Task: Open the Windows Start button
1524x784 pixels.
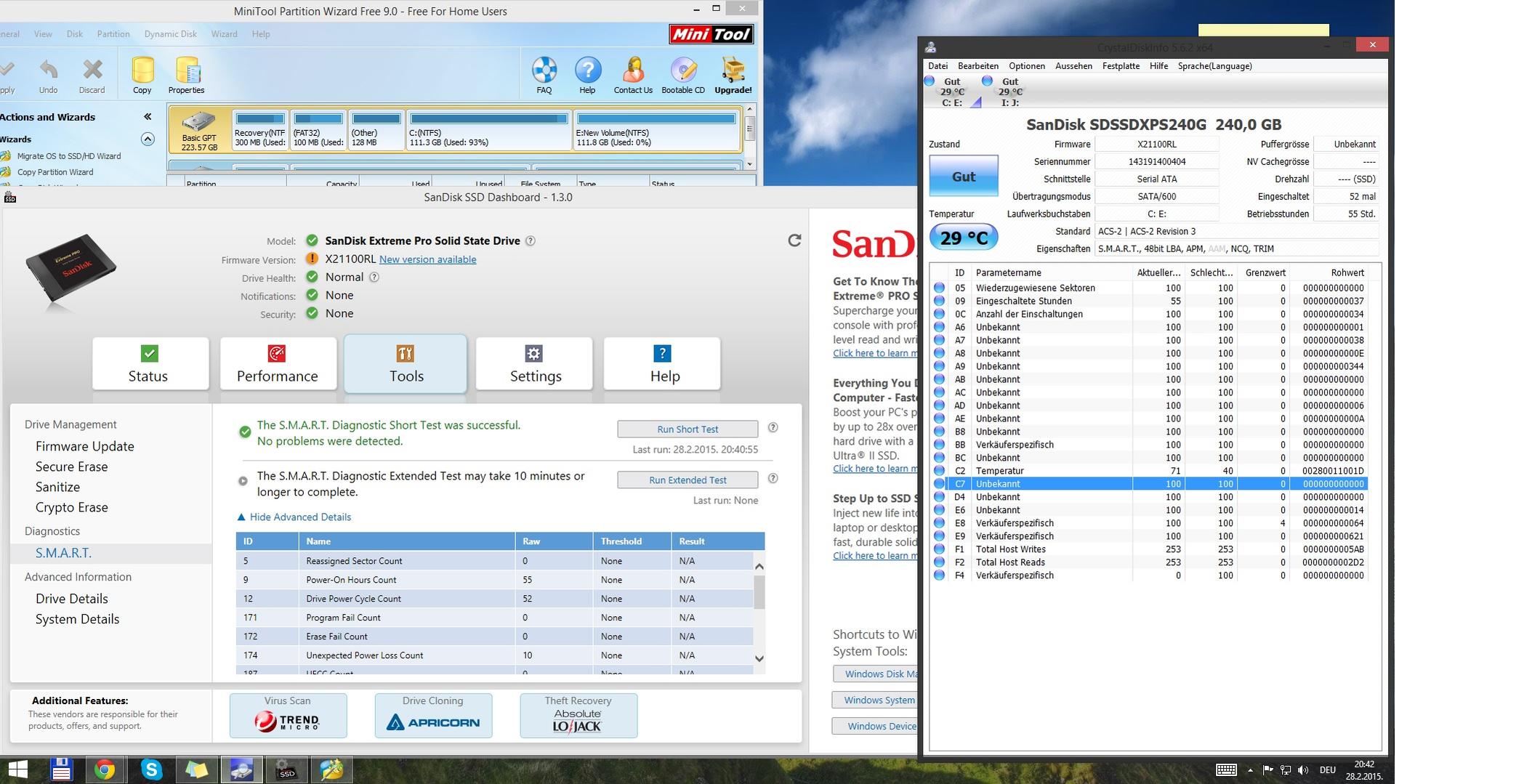Action: coord(18,769)
